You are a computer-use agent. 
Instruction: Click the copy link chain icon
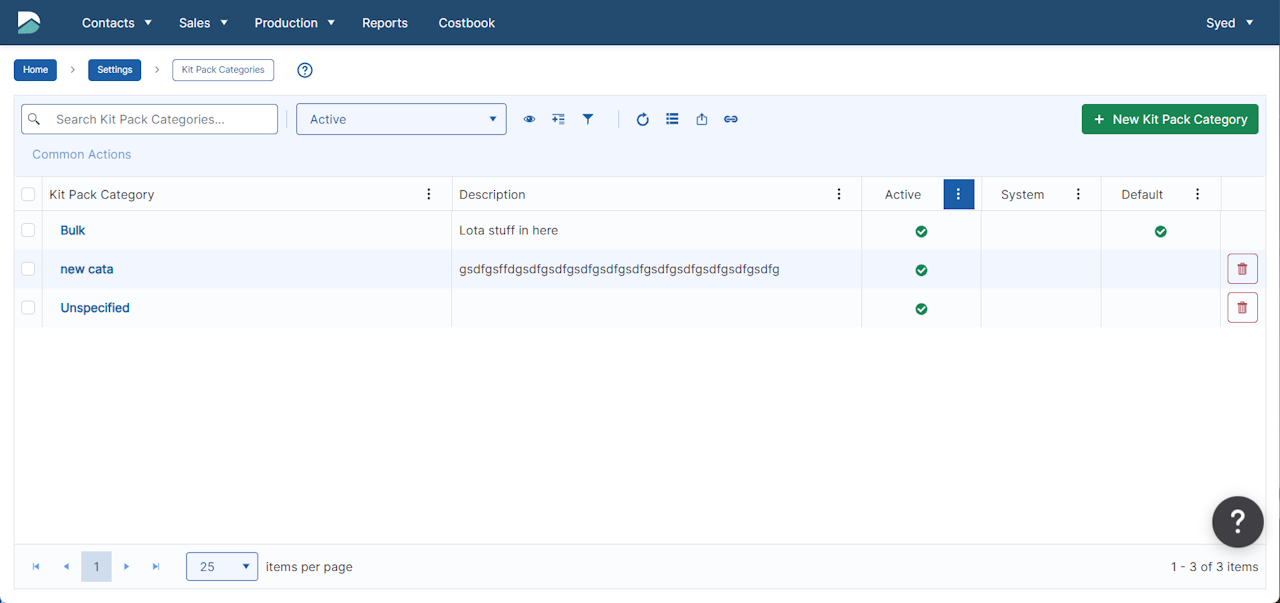pyautogui.click(x=731, y=119)
